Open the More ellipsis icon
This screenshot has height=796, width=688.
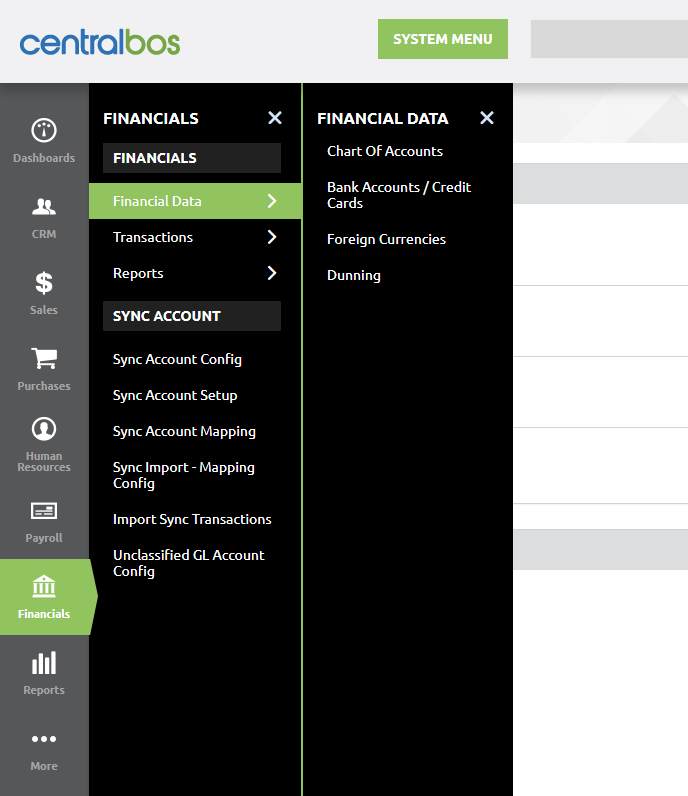pyautogui.click(x=44, y=740)
